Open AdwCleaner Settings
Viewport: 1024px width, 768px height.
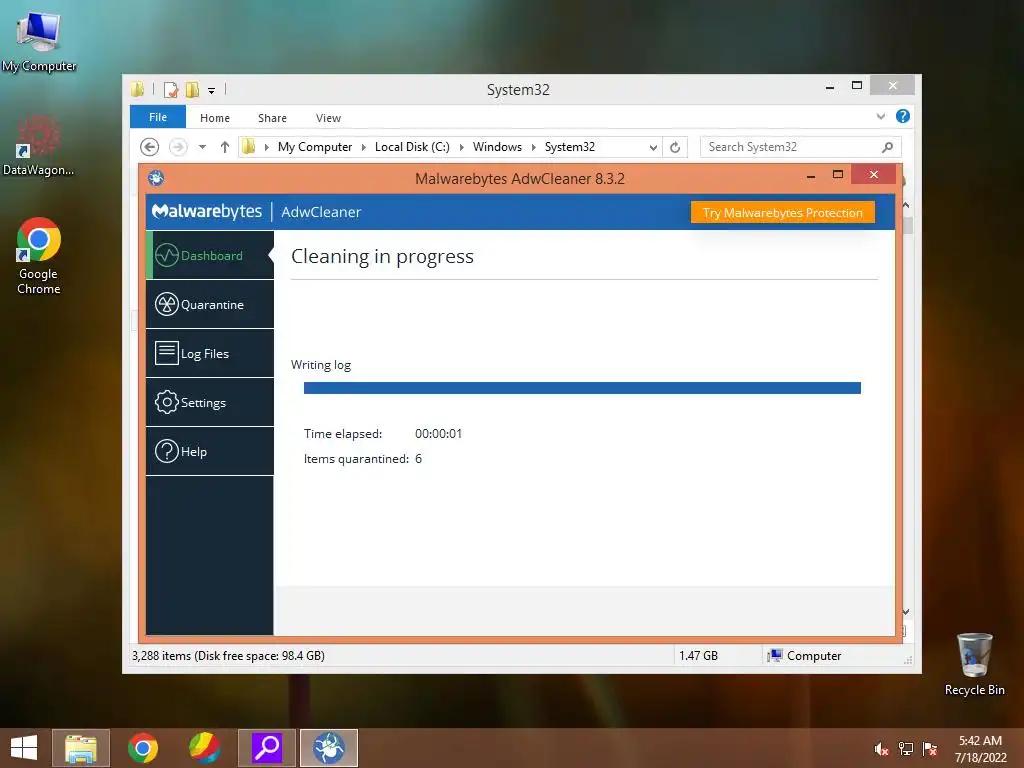[210, 402]
